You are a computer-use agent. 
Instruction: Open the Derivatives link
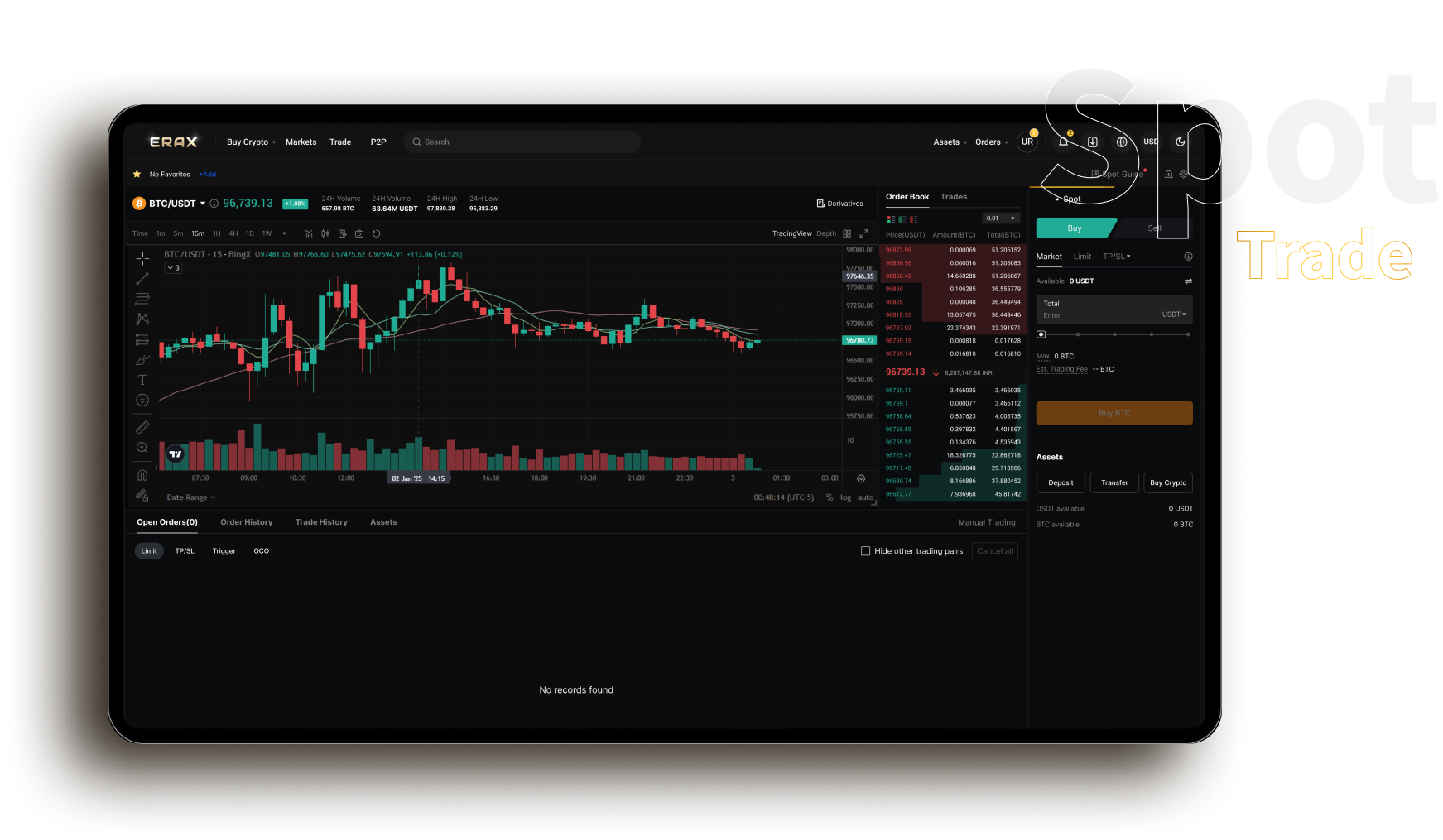(x=839, y=204)
